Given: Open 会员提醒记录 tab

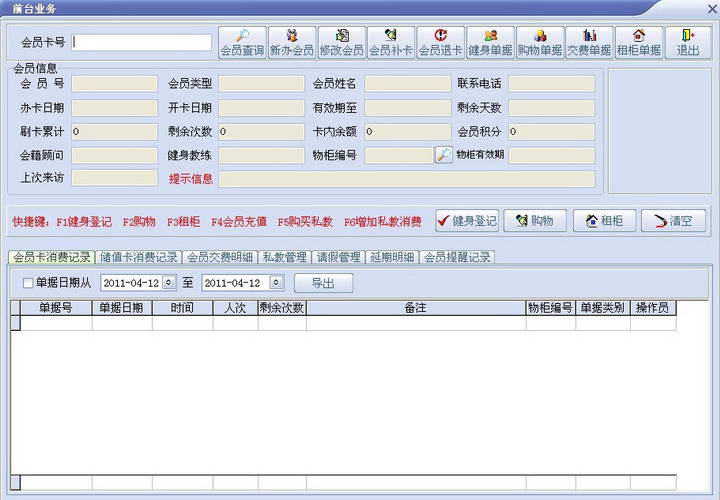Looking at the screenshot, I should pyautogui.click(x=457, y=257).
